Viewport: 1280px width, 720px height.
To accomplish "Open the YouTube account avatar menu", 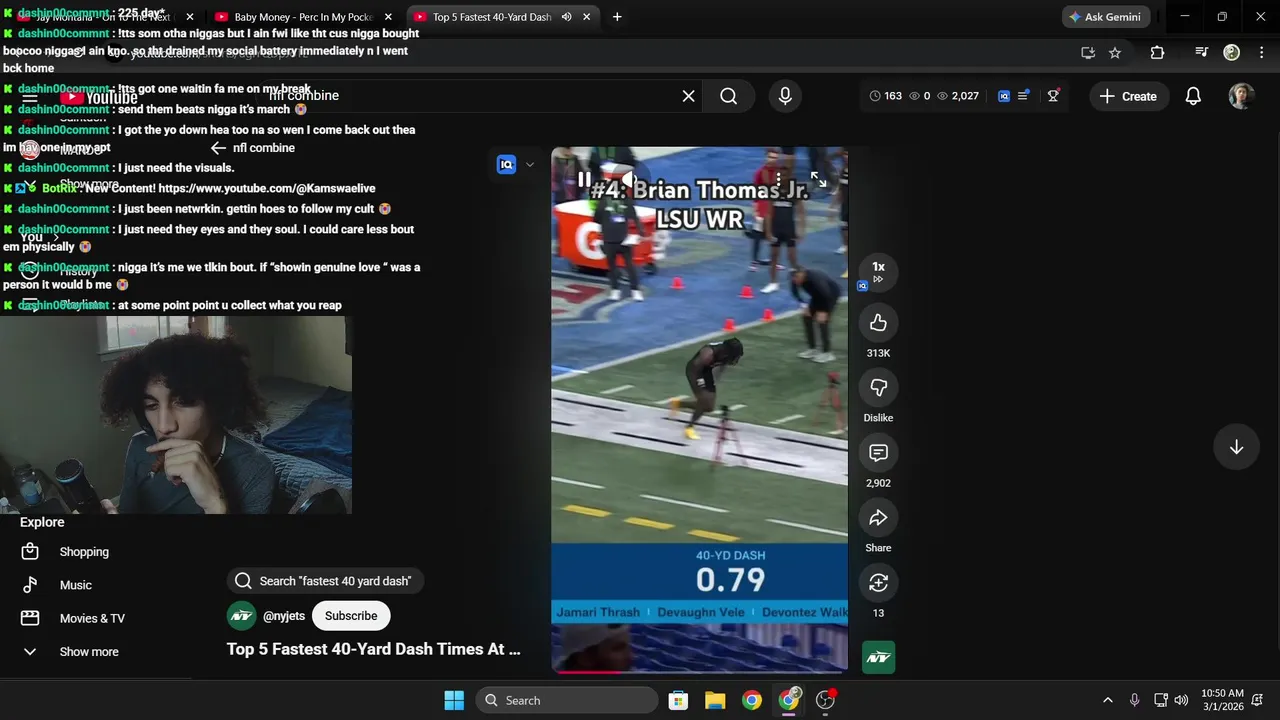I will pyautogui.click(x=1241, y=96).
